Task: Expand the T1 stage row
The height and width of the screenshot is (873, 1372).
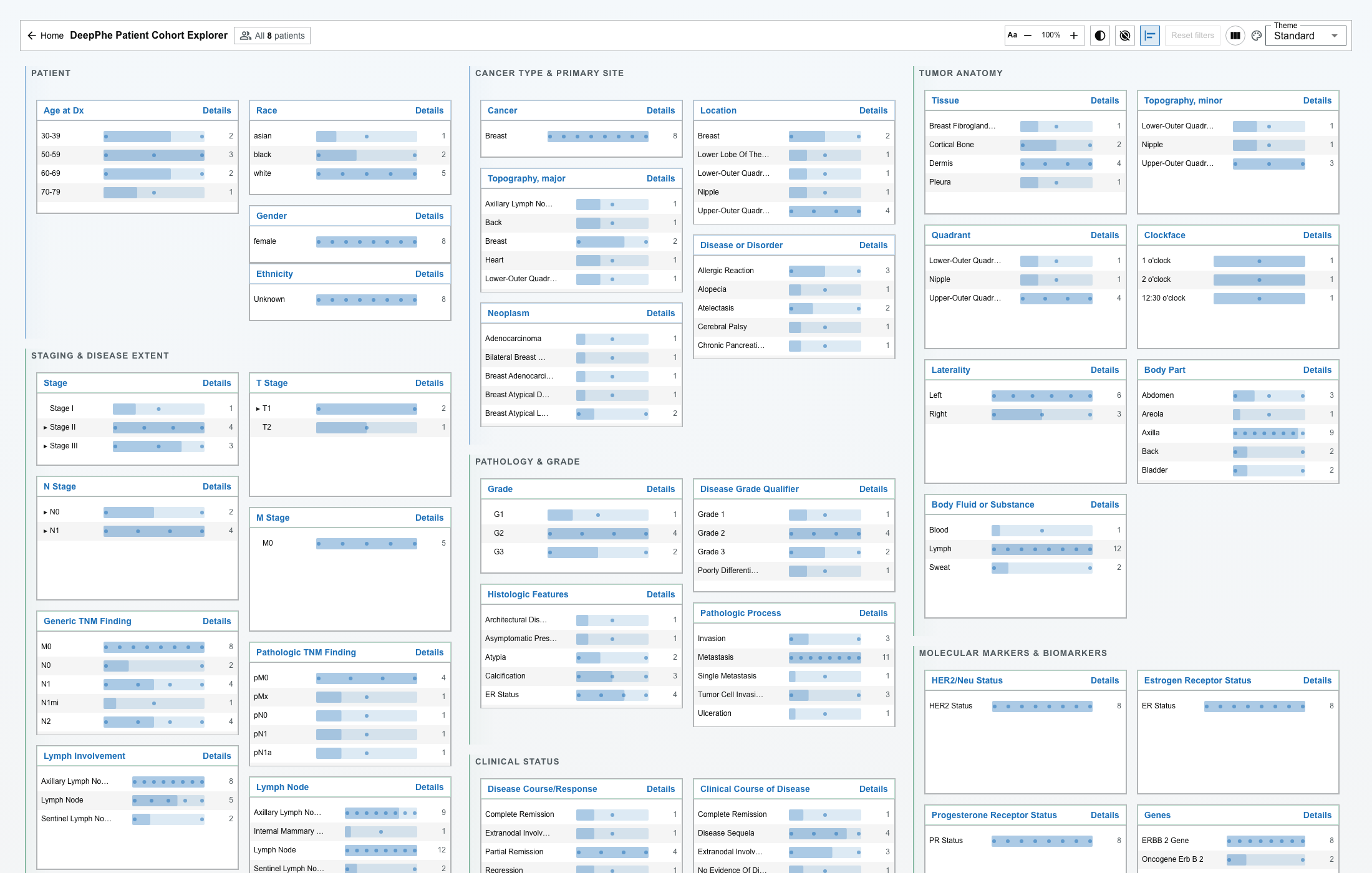Action: pos(258,408)
